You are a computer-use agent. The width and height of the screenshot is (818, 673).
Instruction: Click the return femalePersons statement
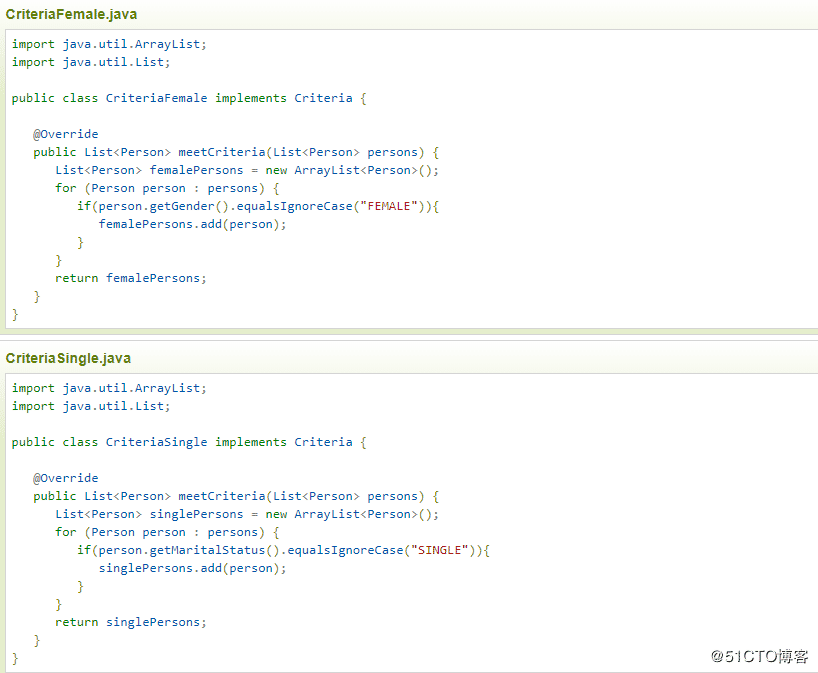point(131,278)
